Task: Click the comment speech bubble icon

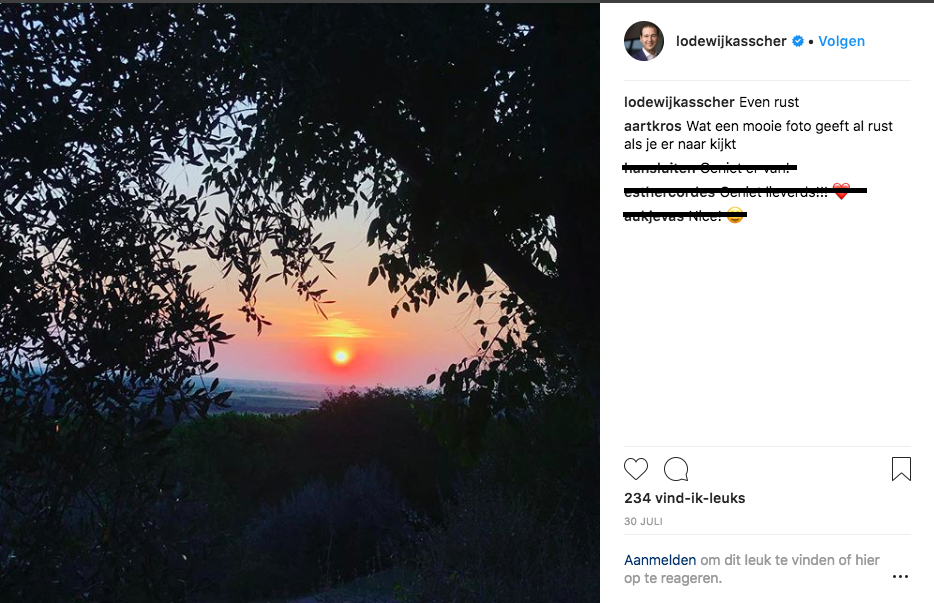Action: tap(676, 469)
